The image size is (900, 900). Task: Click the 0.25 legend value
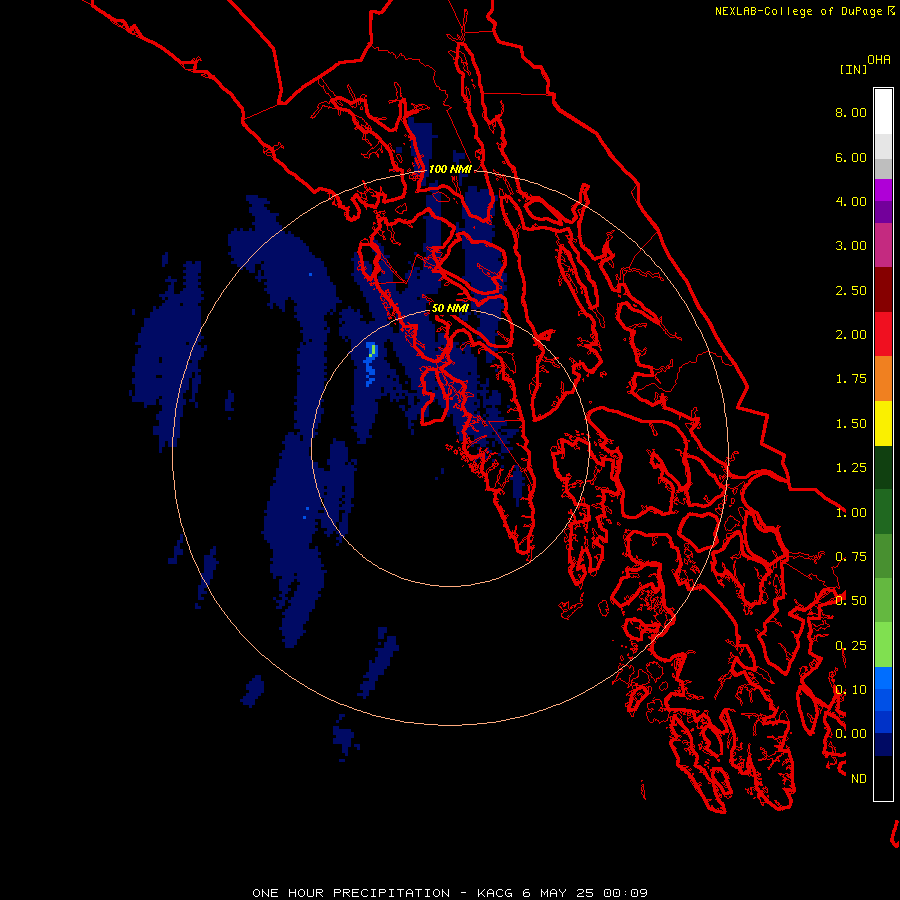pyautogui.click(x=851, y=646)
